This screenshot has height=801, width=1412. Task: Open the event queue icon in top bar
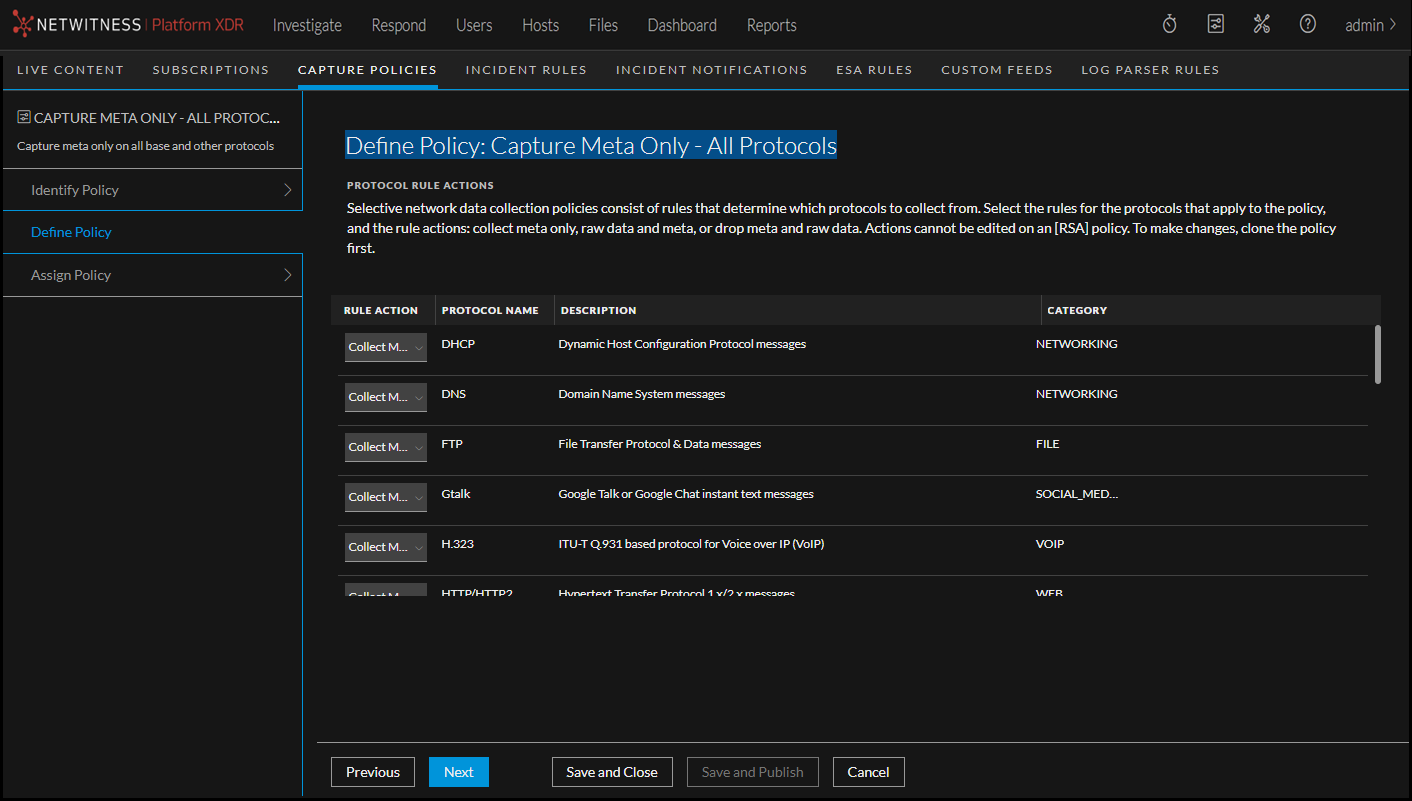click(x=1215, y=23)
